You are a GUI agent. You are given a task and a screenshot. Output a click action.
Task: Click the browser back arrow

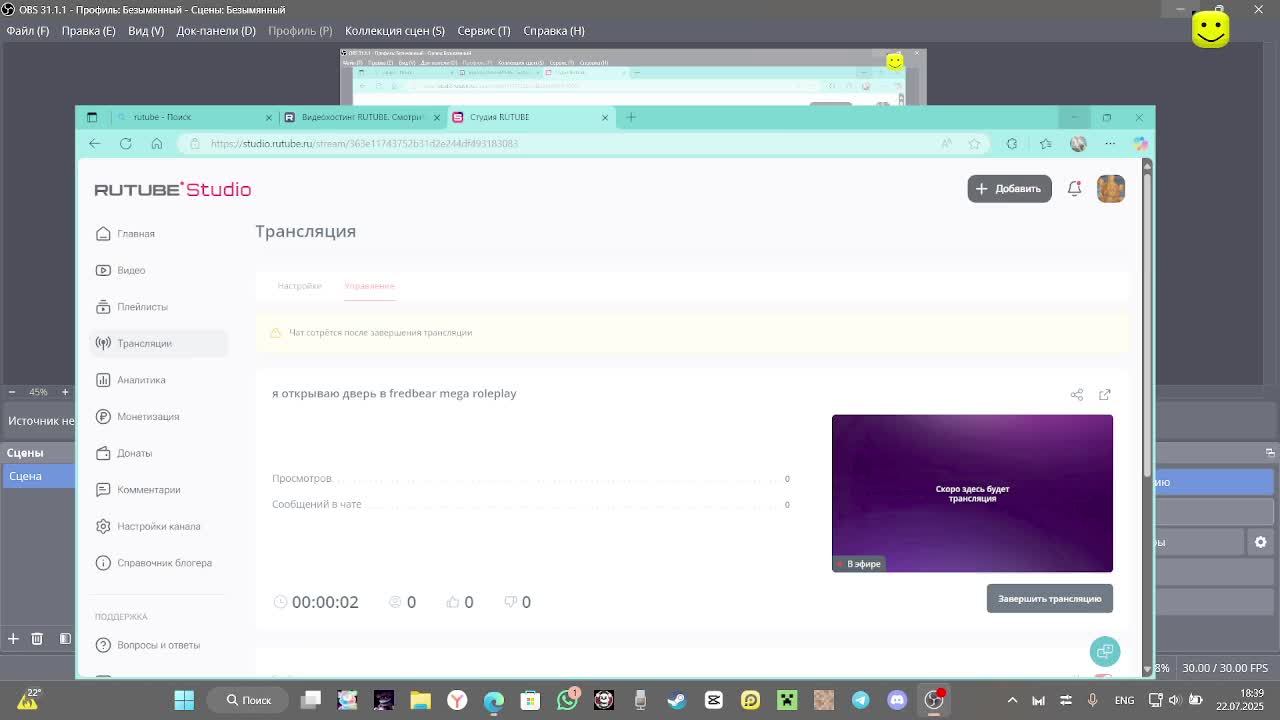(95, 143)
